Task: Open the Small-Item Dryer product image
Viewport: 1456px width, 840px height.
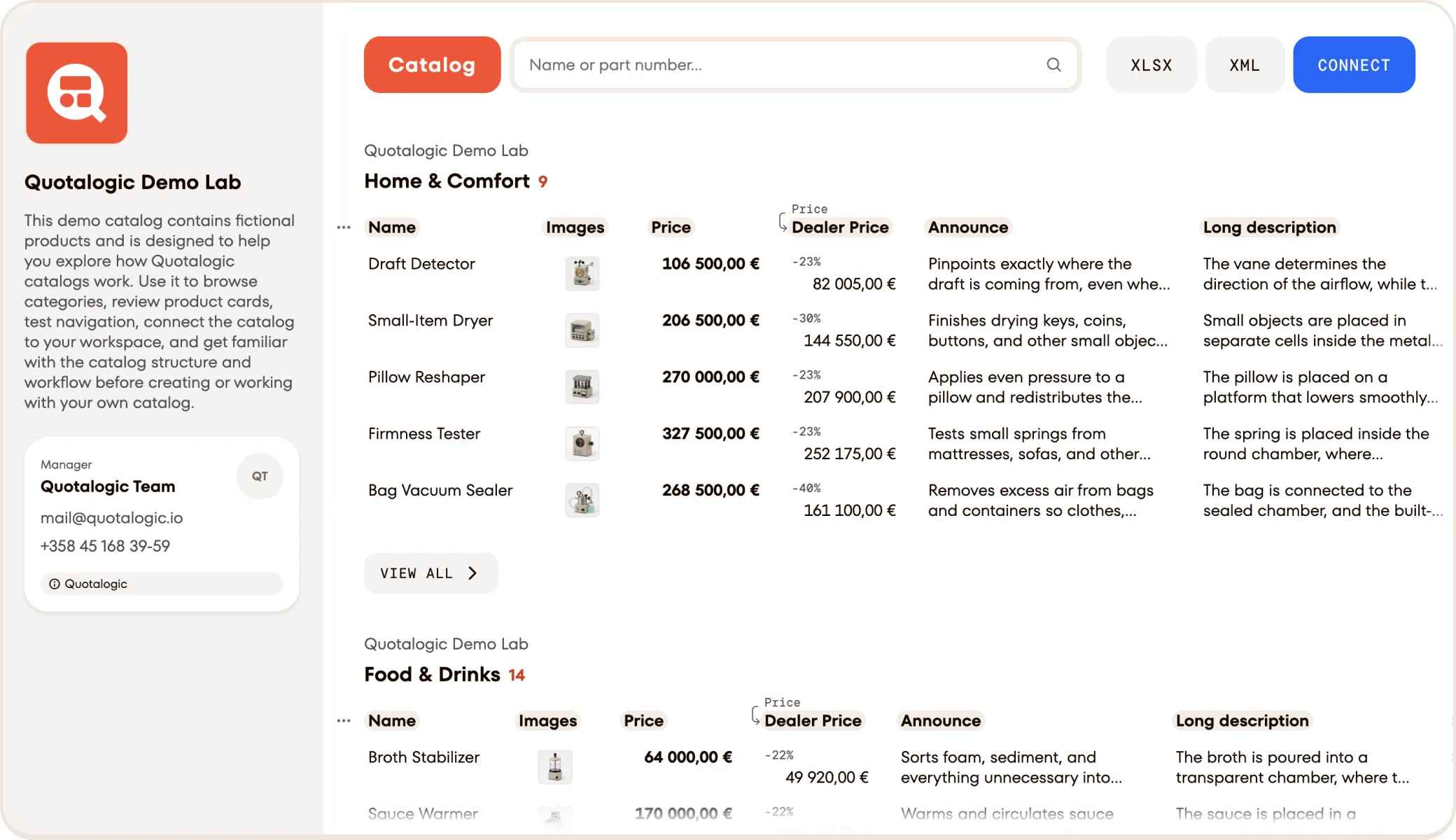Action: click(582, 330)
